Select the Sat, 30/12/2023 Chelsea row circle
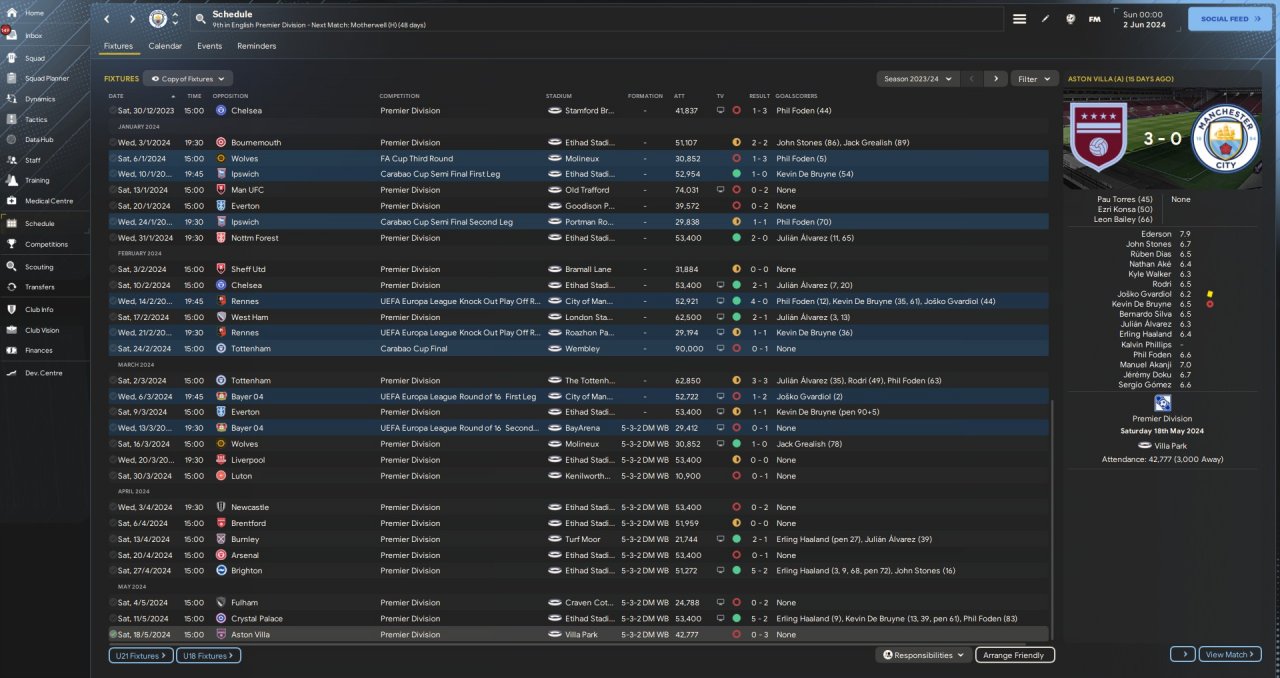 [x=113, y=111]
